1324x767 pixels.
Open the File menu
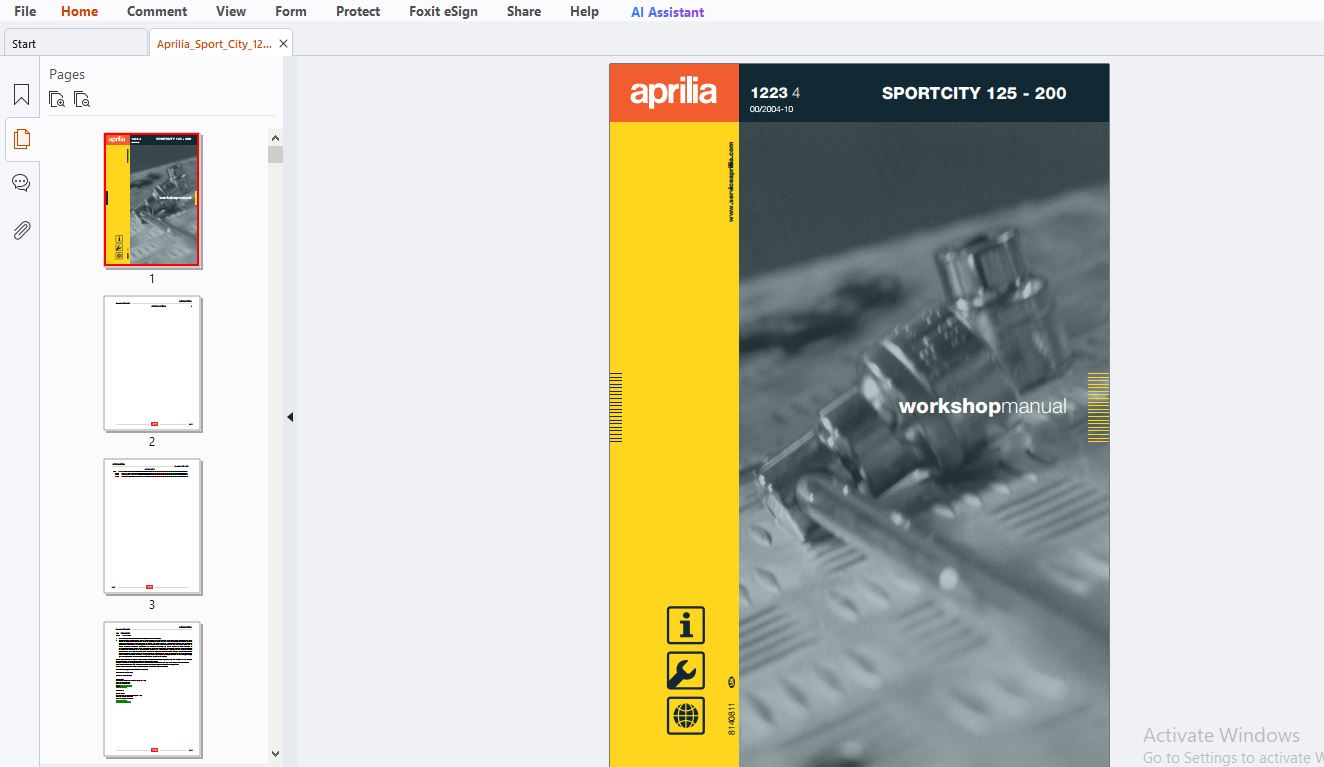click(x=25, y=11)
